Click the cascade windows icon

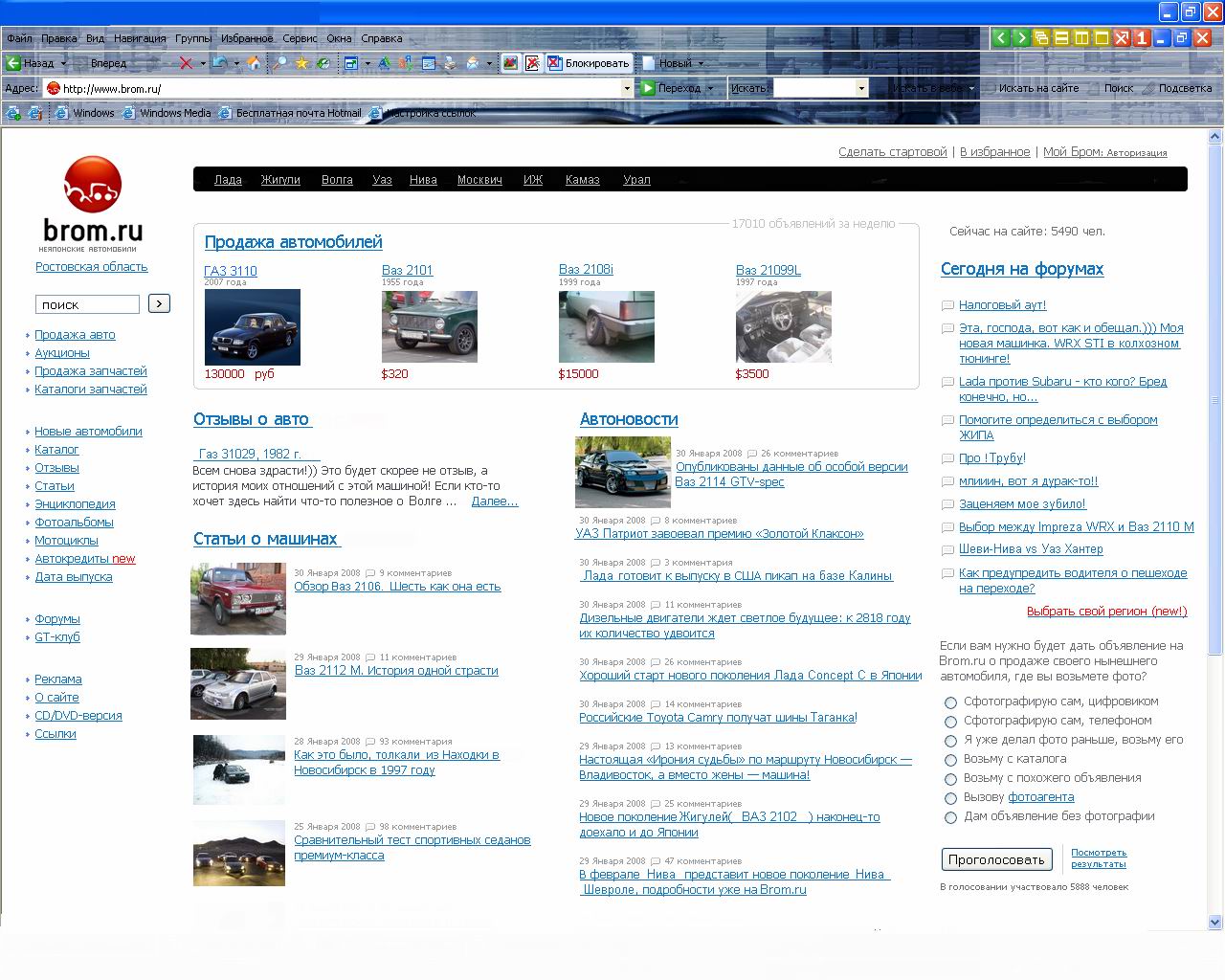point(1041,38)
